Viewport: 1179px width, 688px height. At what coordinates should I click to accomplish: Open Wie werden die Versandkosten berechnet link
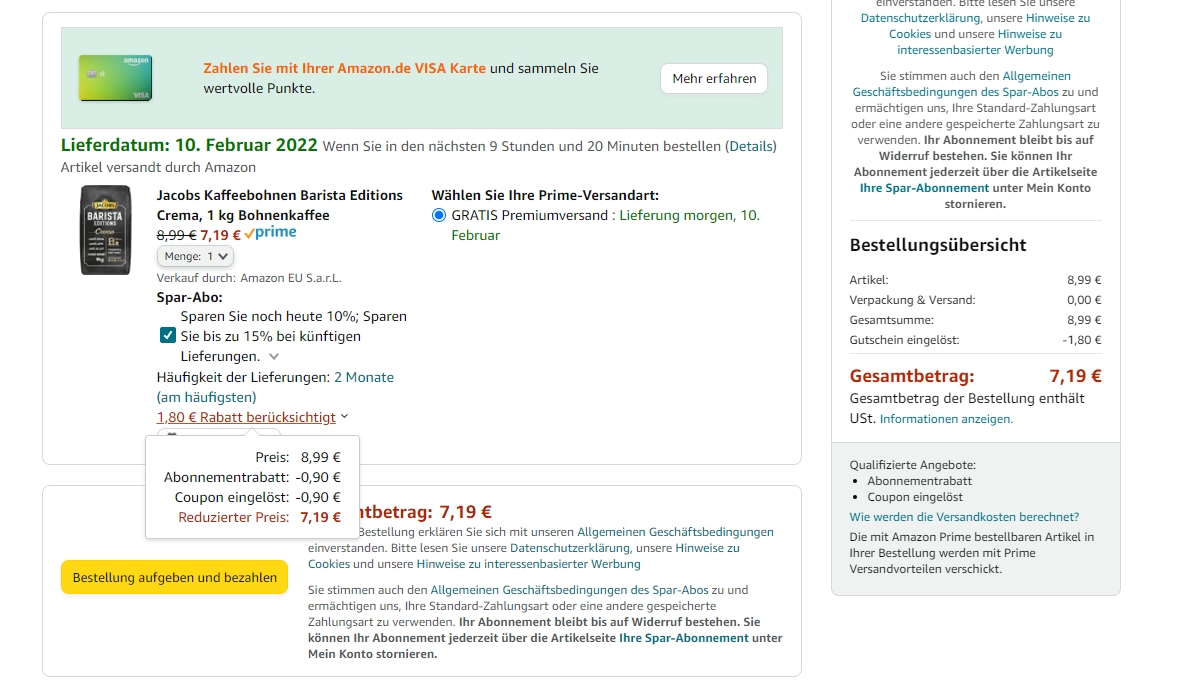tap(964, 517)
